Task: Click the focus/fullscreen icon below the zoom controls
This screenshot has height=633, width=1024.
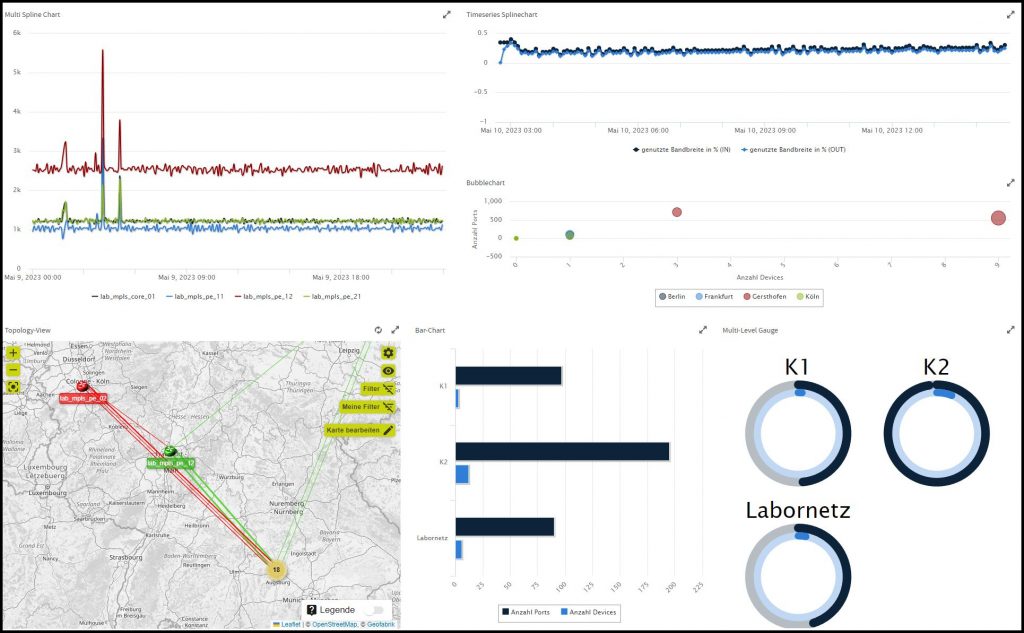Action: click(14, 386)
